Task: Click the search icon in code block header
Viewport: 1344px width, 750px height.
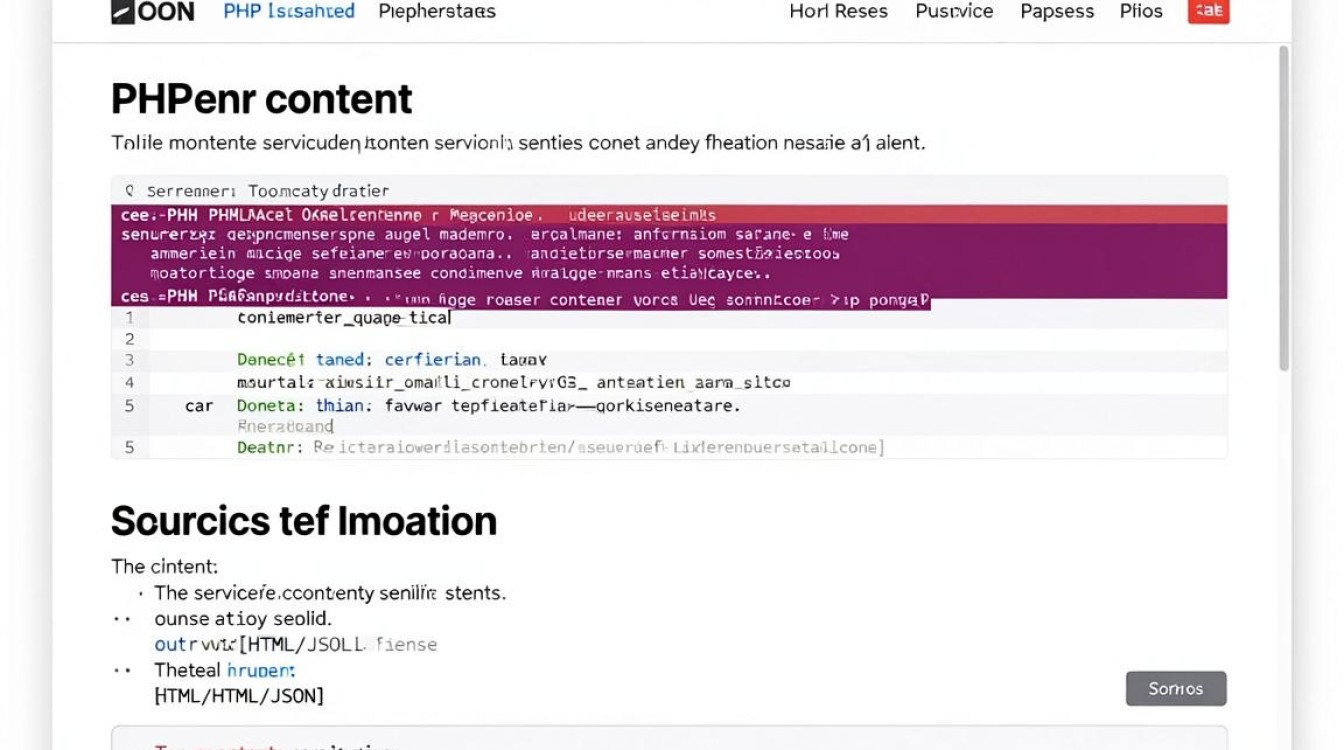Action: (x=129, y=190)
